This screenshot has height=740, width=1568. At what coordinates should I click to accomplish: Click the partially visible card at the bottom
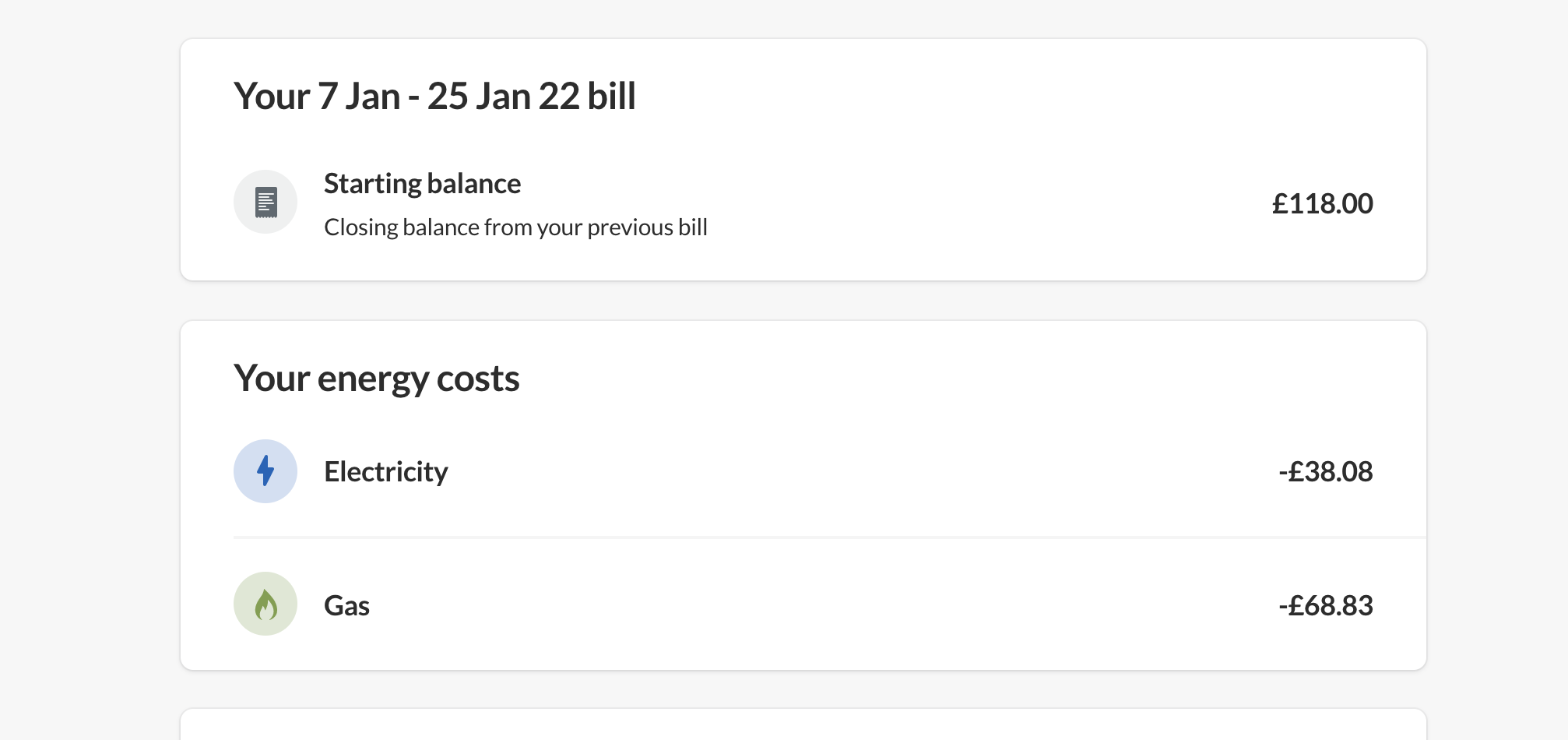tap(802, 725)
